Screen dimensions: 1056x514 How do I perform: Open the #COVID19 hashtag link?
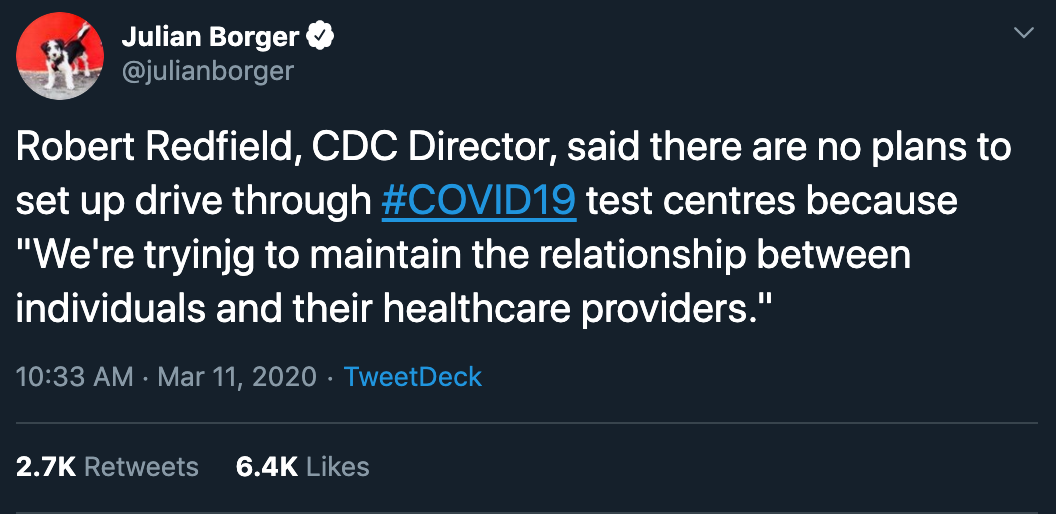pos(479,201)
